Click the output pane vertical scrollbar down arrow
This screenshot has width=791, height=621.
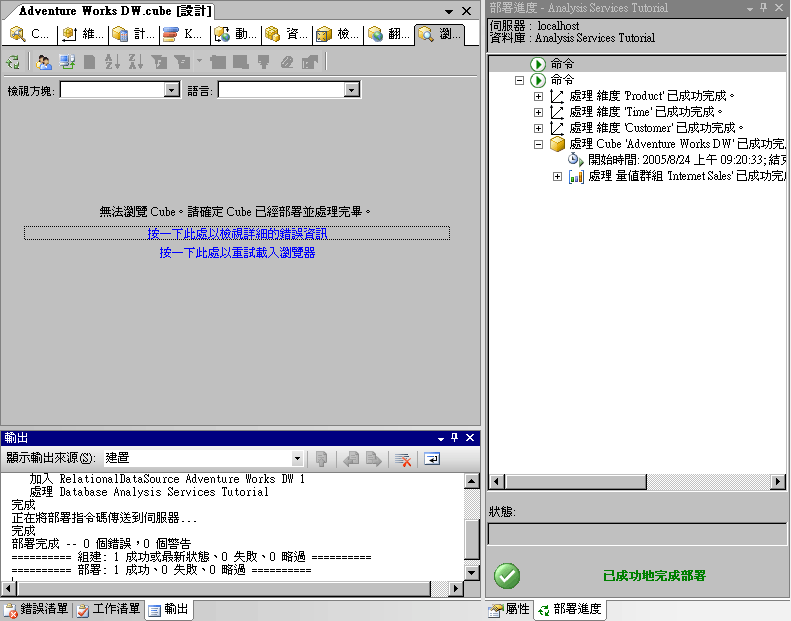[x=471, y=572]
